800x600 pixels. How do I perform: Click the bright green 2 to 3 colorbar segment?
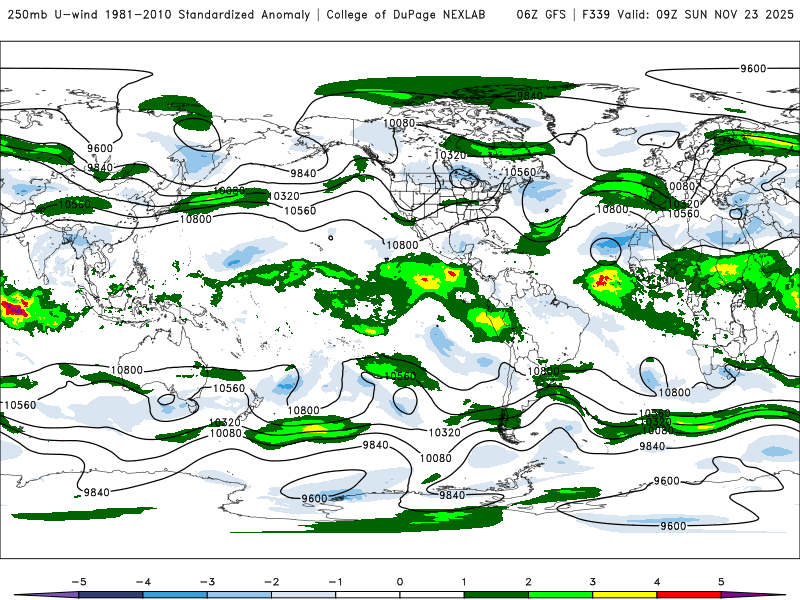(561, 595)
